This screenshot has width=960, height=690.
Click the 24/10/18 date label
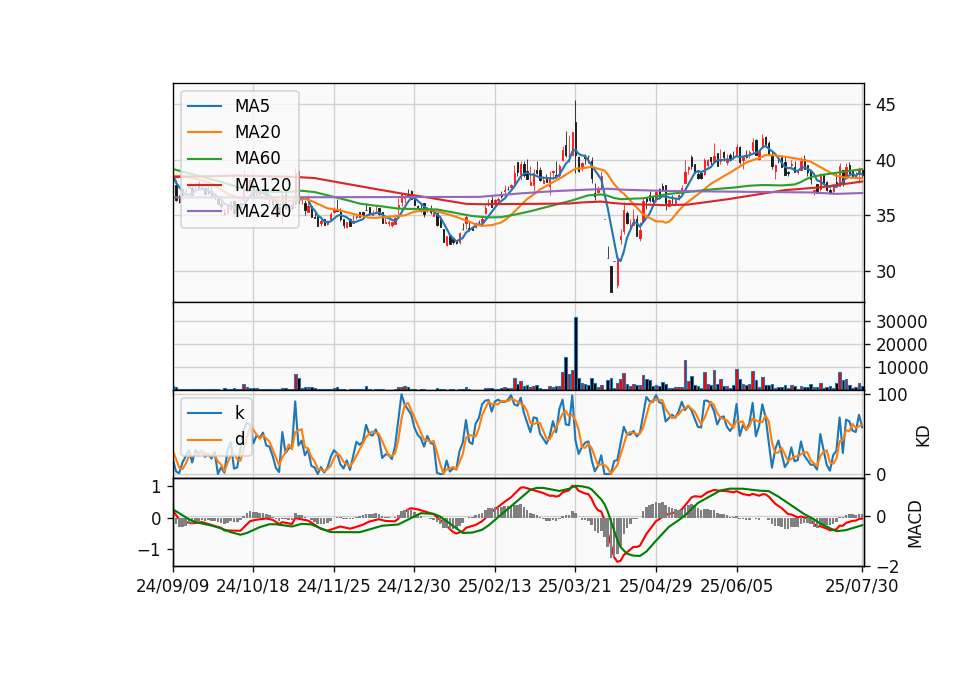tap(253, 586)
